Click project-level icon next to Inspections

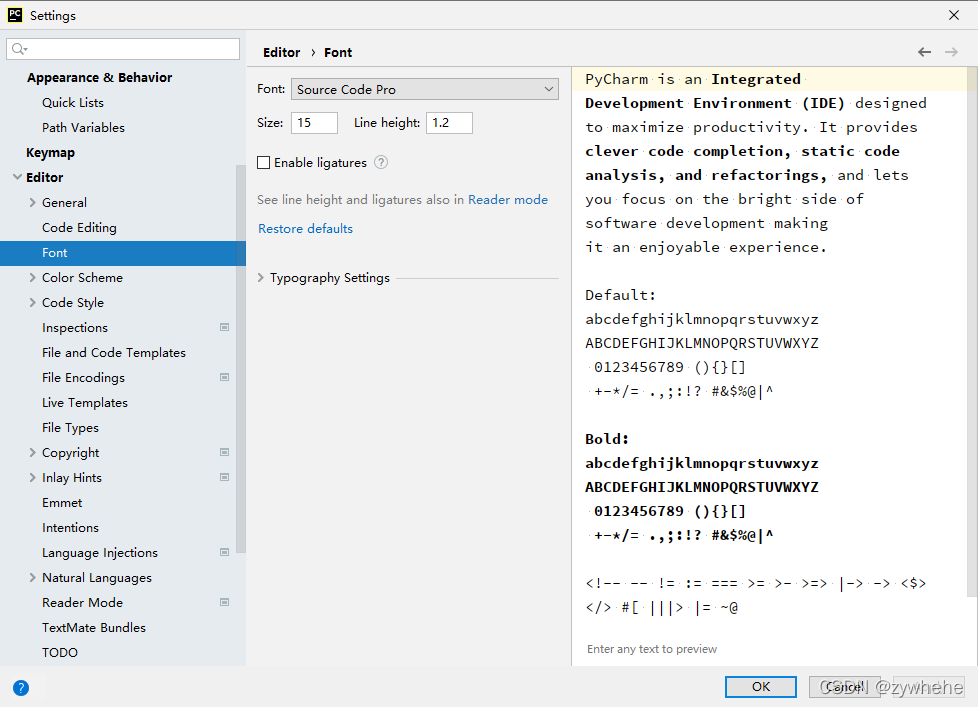(x=225, y=327)
